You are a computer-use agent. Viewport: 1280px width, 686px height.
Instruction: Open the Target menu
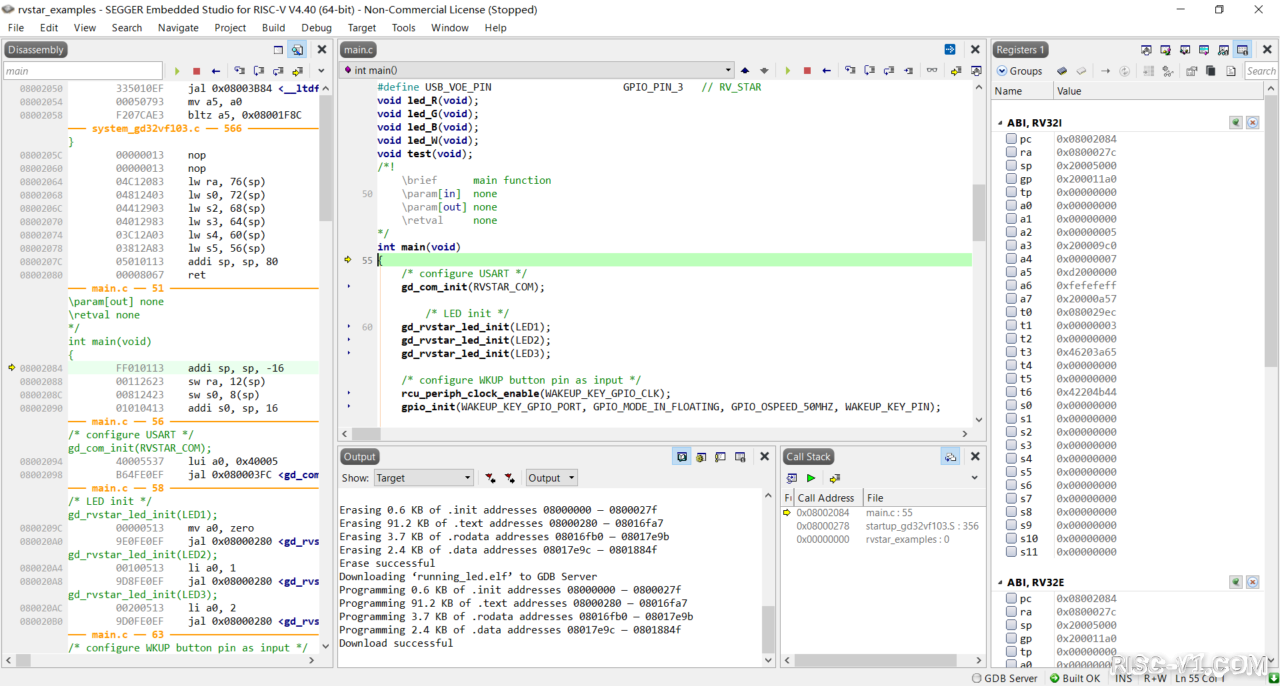(x=361, y=28)
